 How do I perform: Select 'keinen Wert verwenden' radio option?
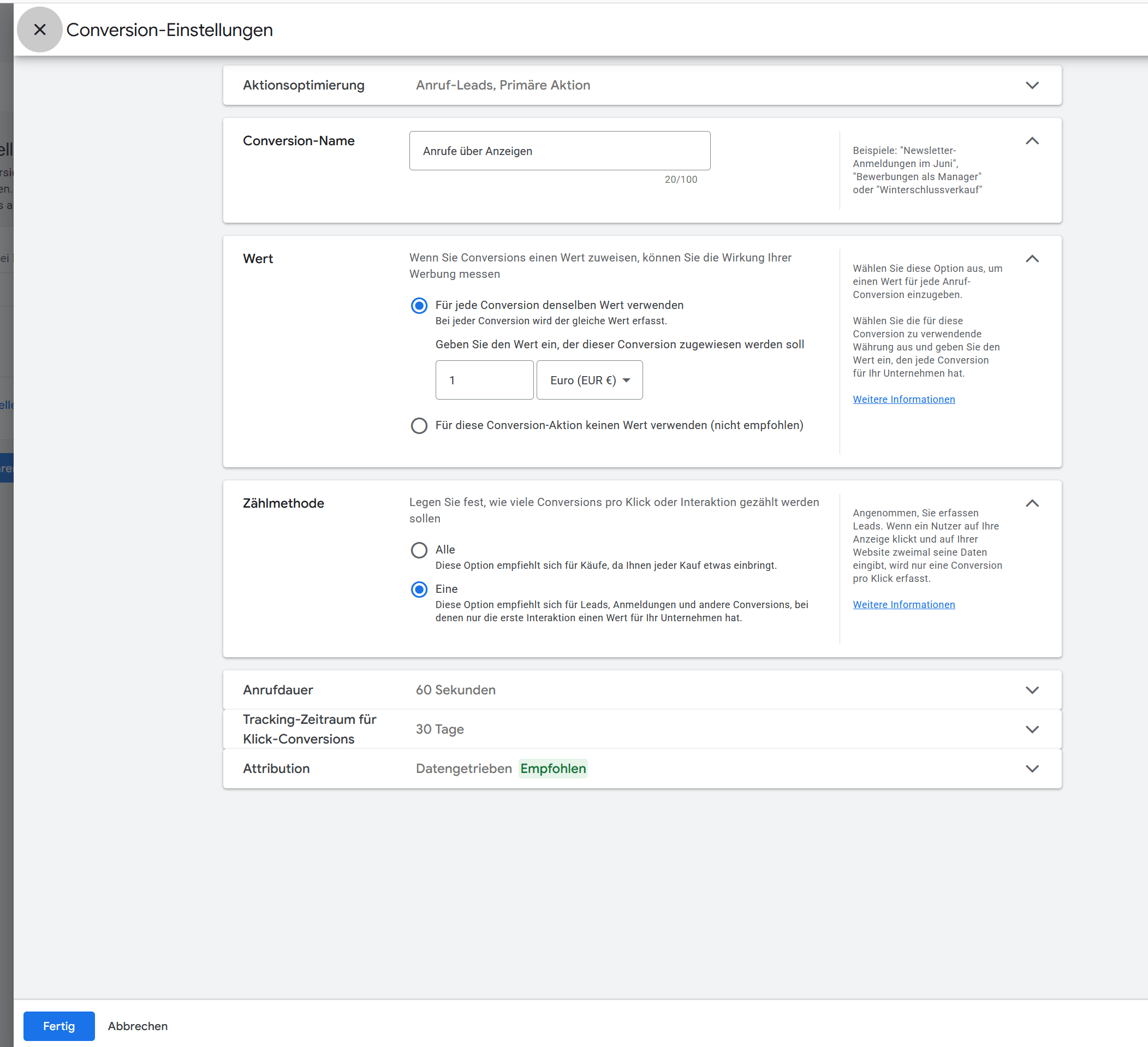419,426
